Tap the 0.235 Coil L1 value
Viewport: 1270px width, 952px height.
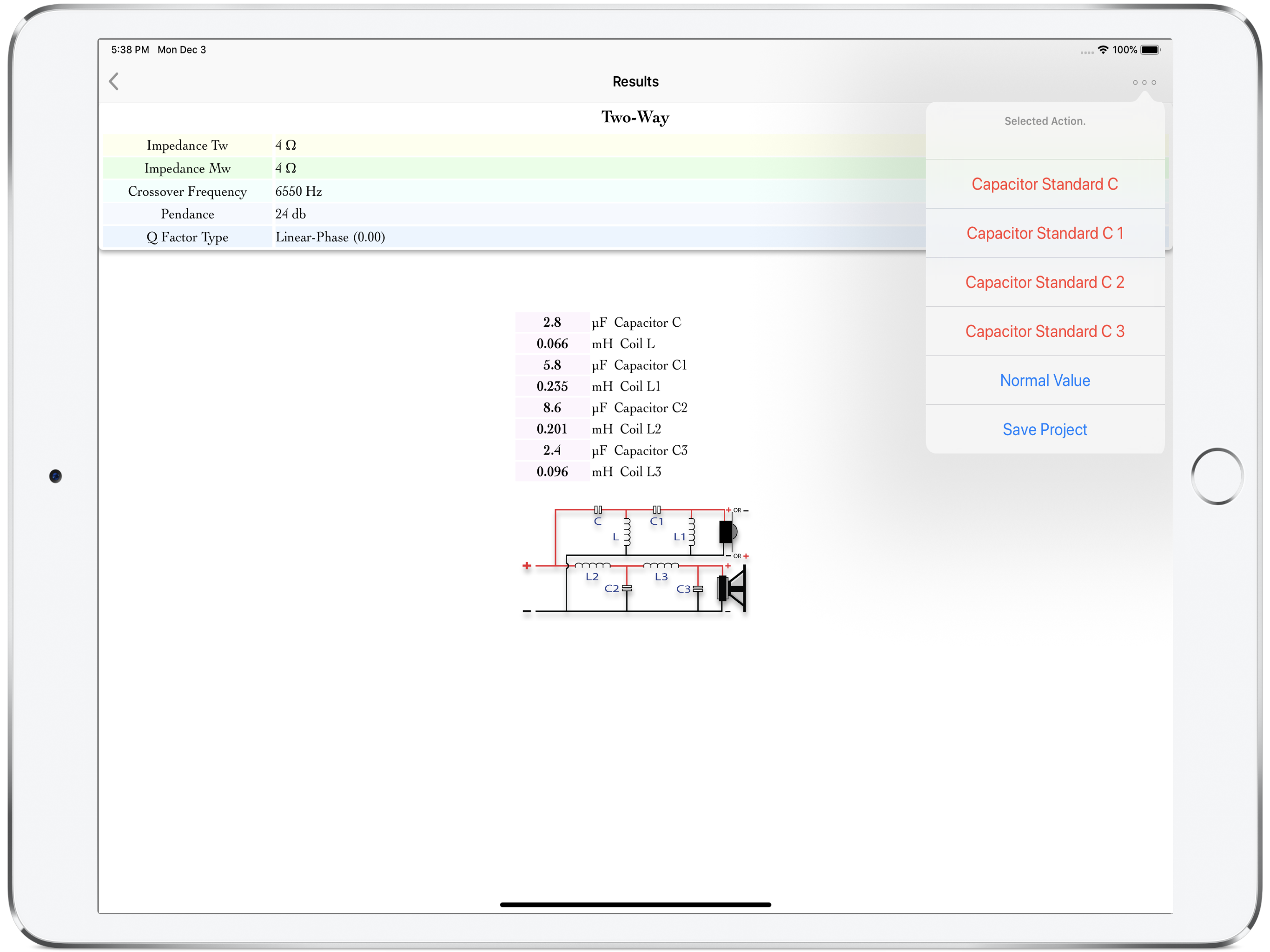(x=552, y=386)
